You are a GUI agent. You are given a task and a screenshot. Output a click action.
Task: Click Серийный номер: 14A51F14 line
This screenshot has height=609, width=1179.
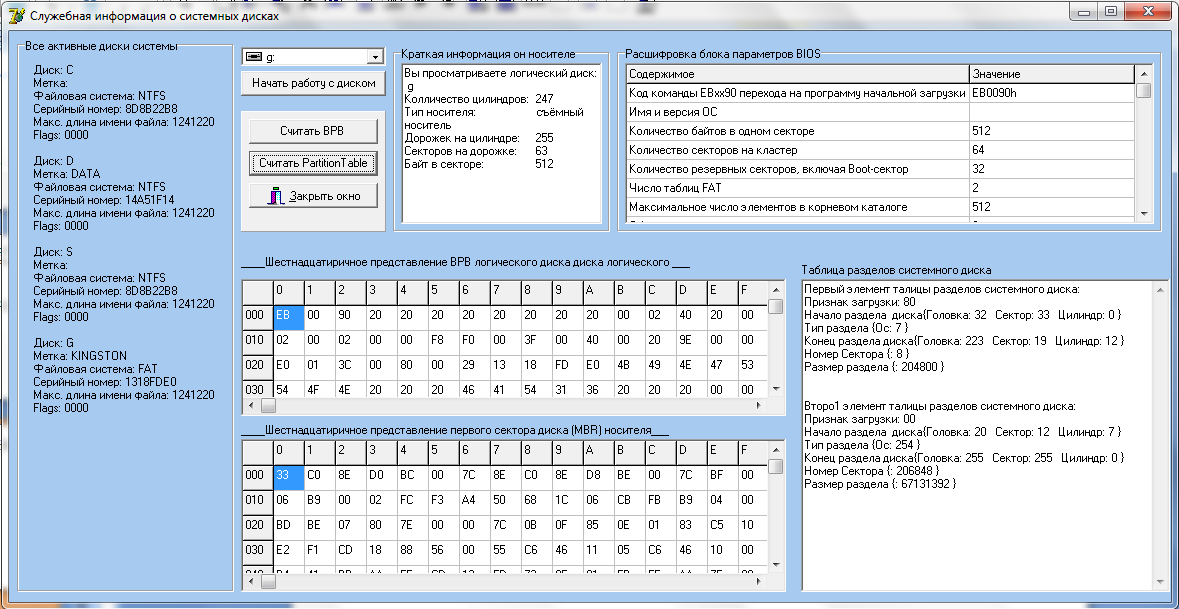tap(105, 199)
